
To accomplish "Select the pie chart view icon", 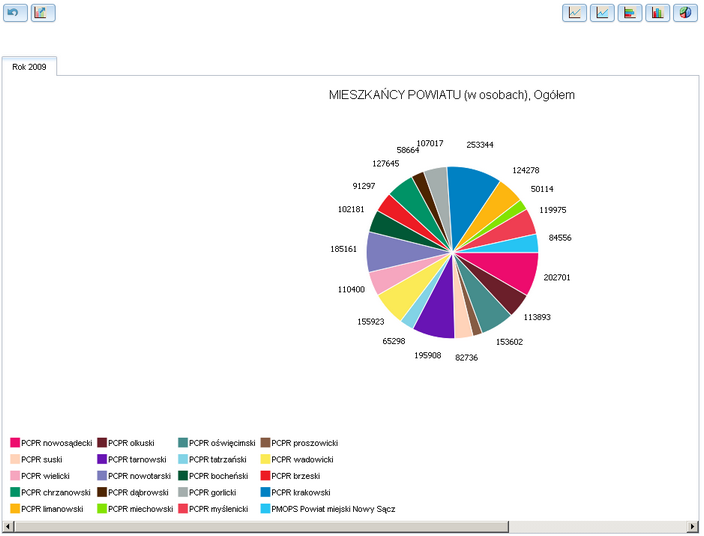I will pyautogui.click(x=685, y=13).
